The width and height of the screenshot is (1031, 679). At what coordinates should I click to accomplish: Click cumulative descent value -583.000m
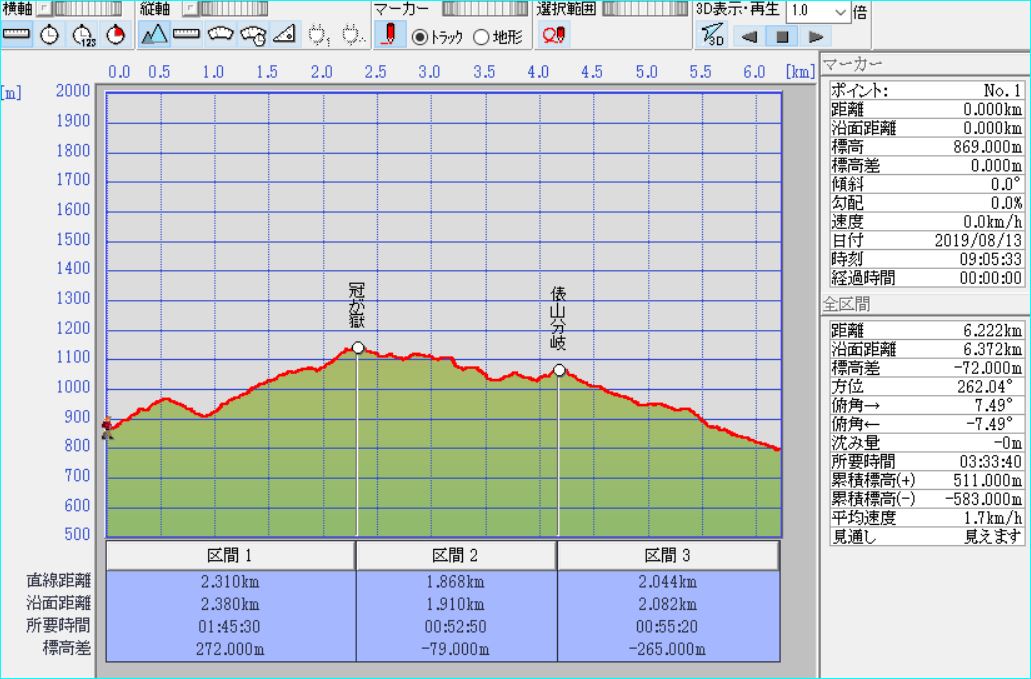tap(984, 499)
